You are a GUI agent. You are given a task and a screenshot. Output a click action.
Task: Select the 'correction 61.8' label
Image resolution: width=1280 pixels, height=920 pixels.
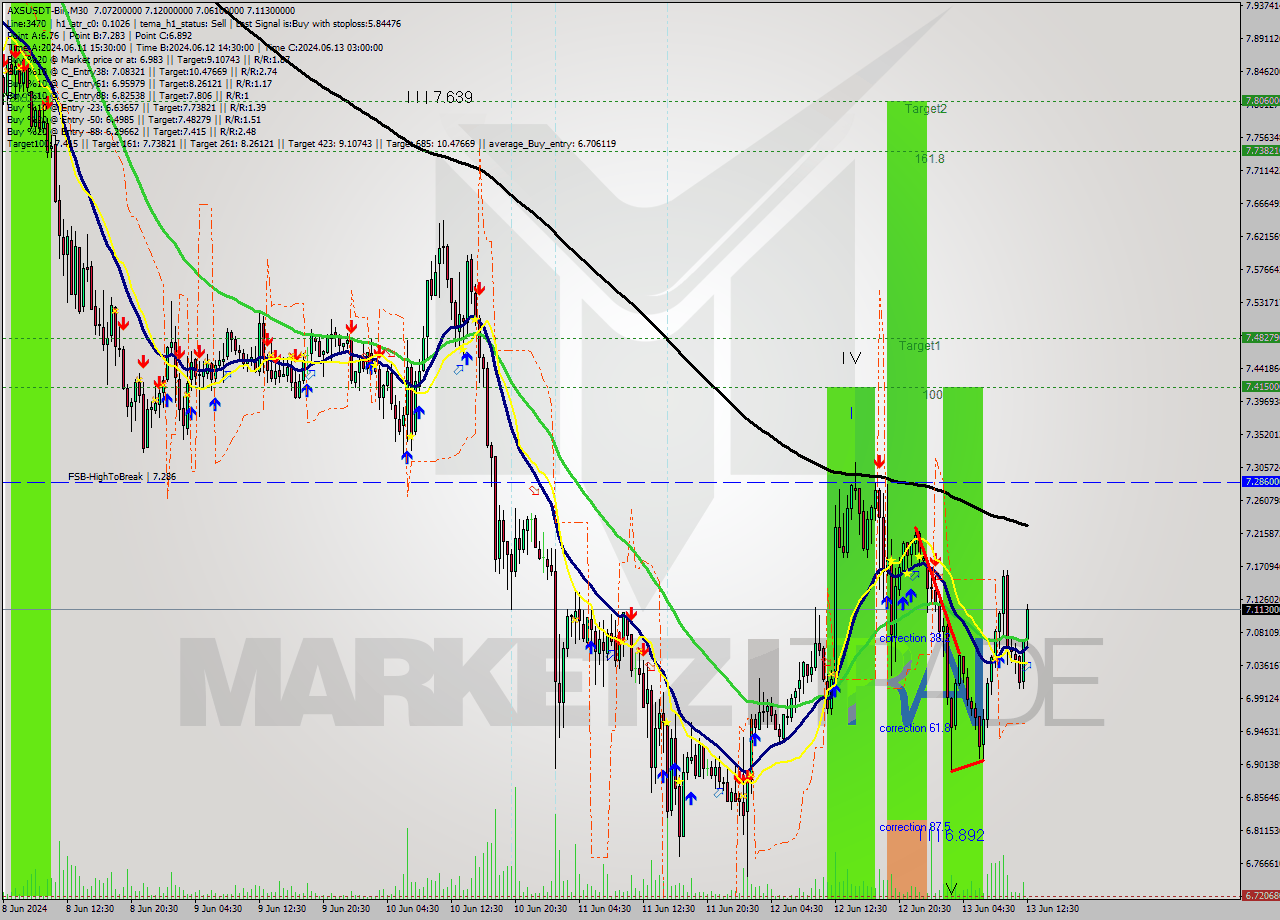coord(915,728)
